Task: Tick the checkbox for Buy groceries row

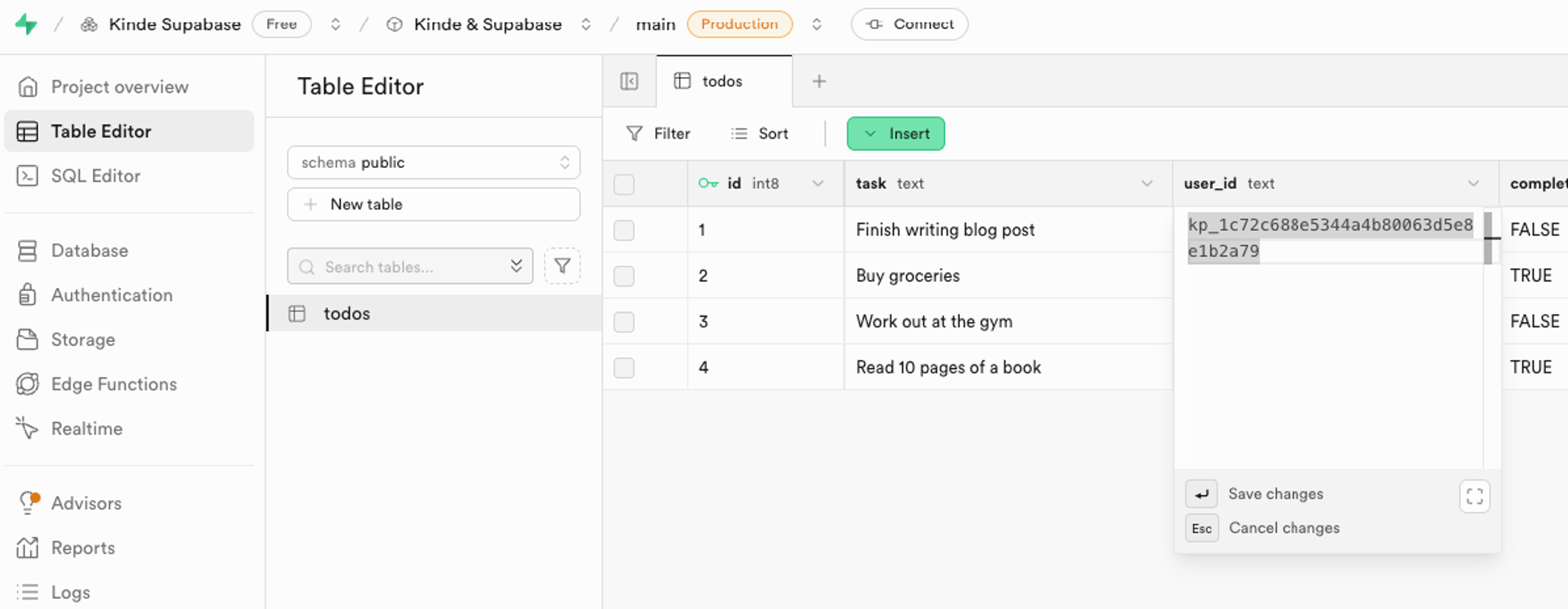Action: (x=624, y=276)
